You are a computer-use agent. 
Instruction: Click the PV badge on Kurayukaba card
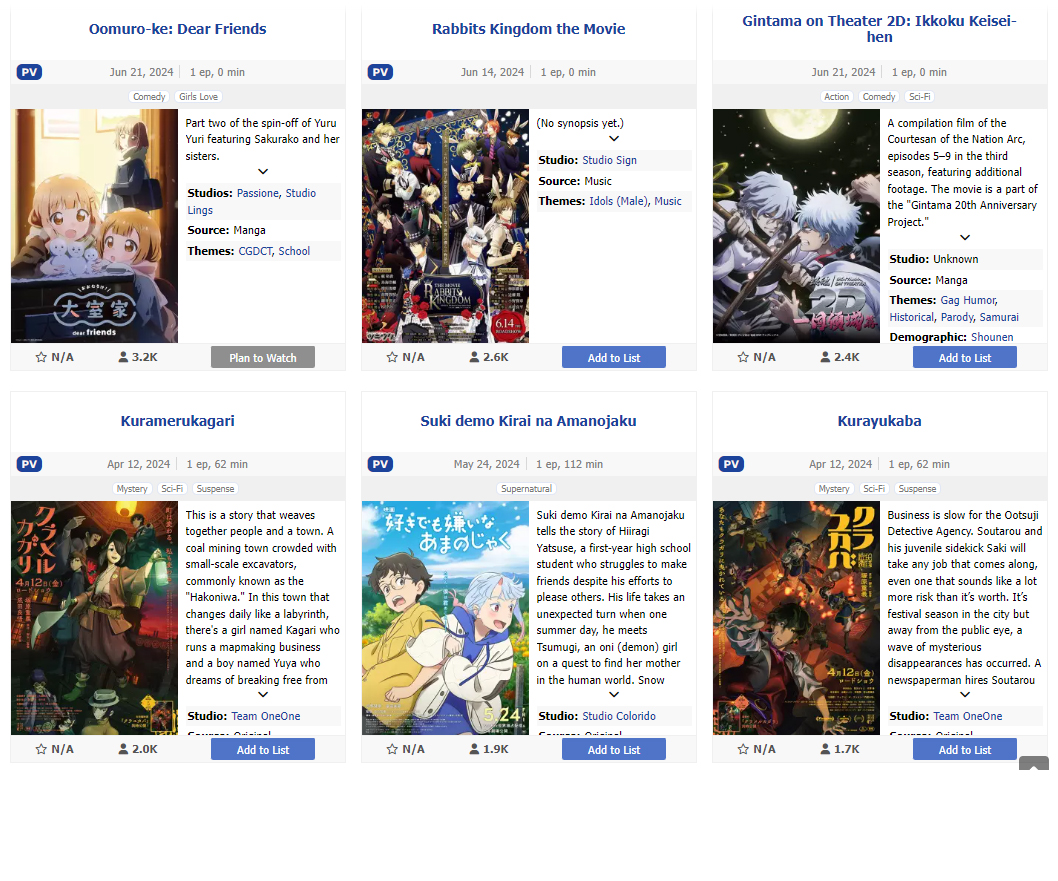pos(731,464)
